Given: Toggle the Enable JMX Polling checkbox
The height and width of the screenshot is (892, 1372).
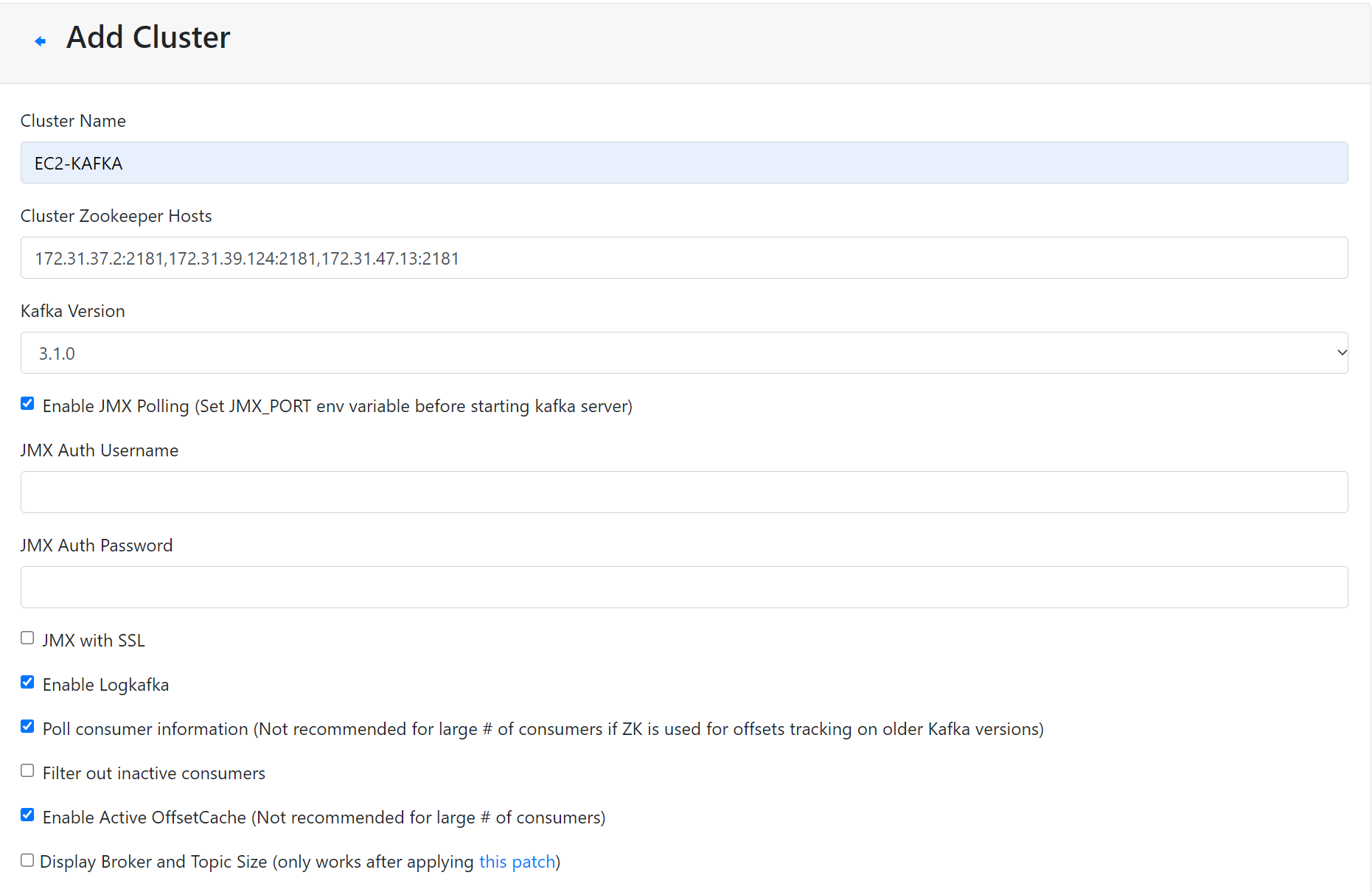Looking at the screenshot, I should 27,403.
